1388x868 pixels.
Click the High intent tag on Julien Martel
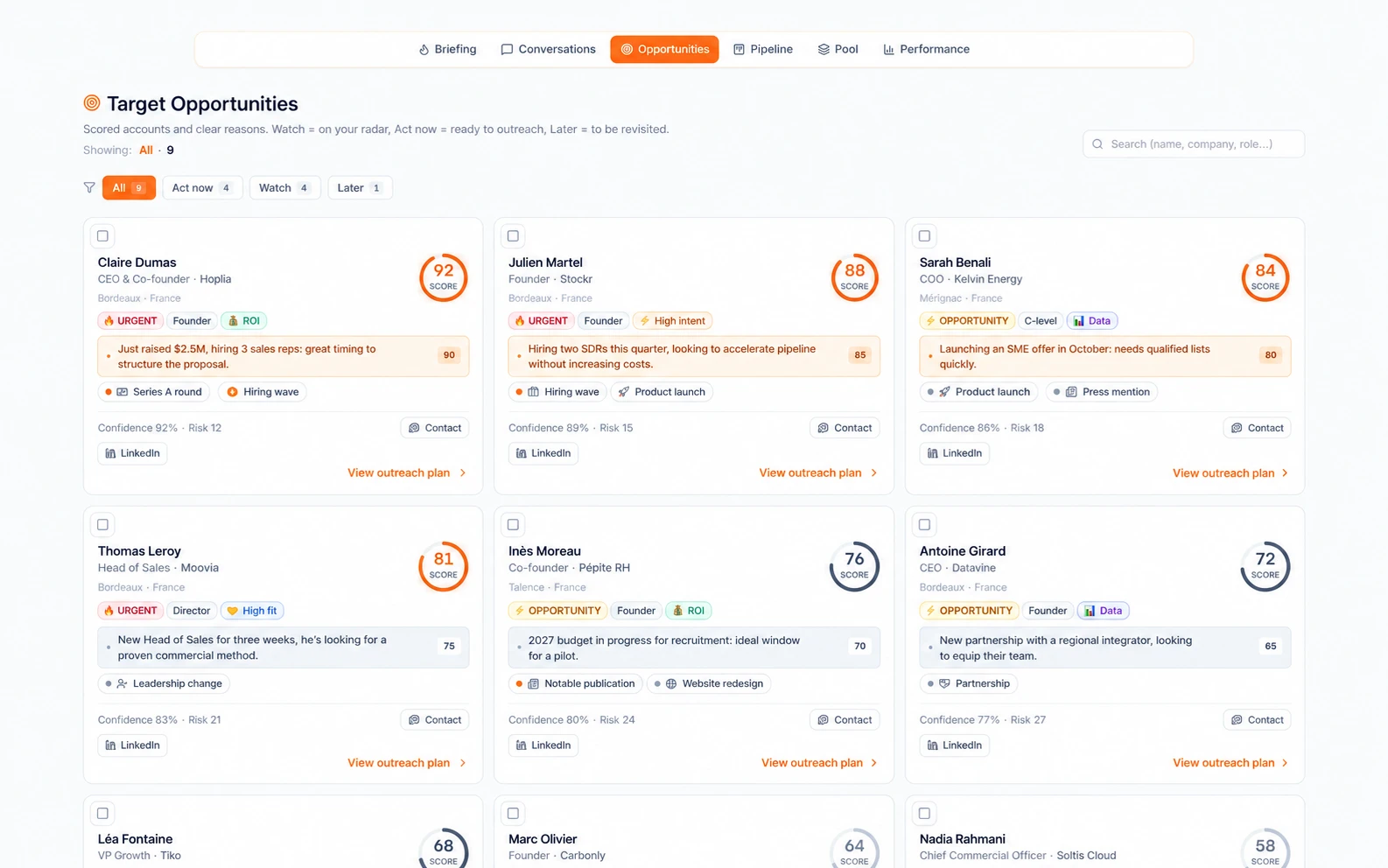point(672,321)
